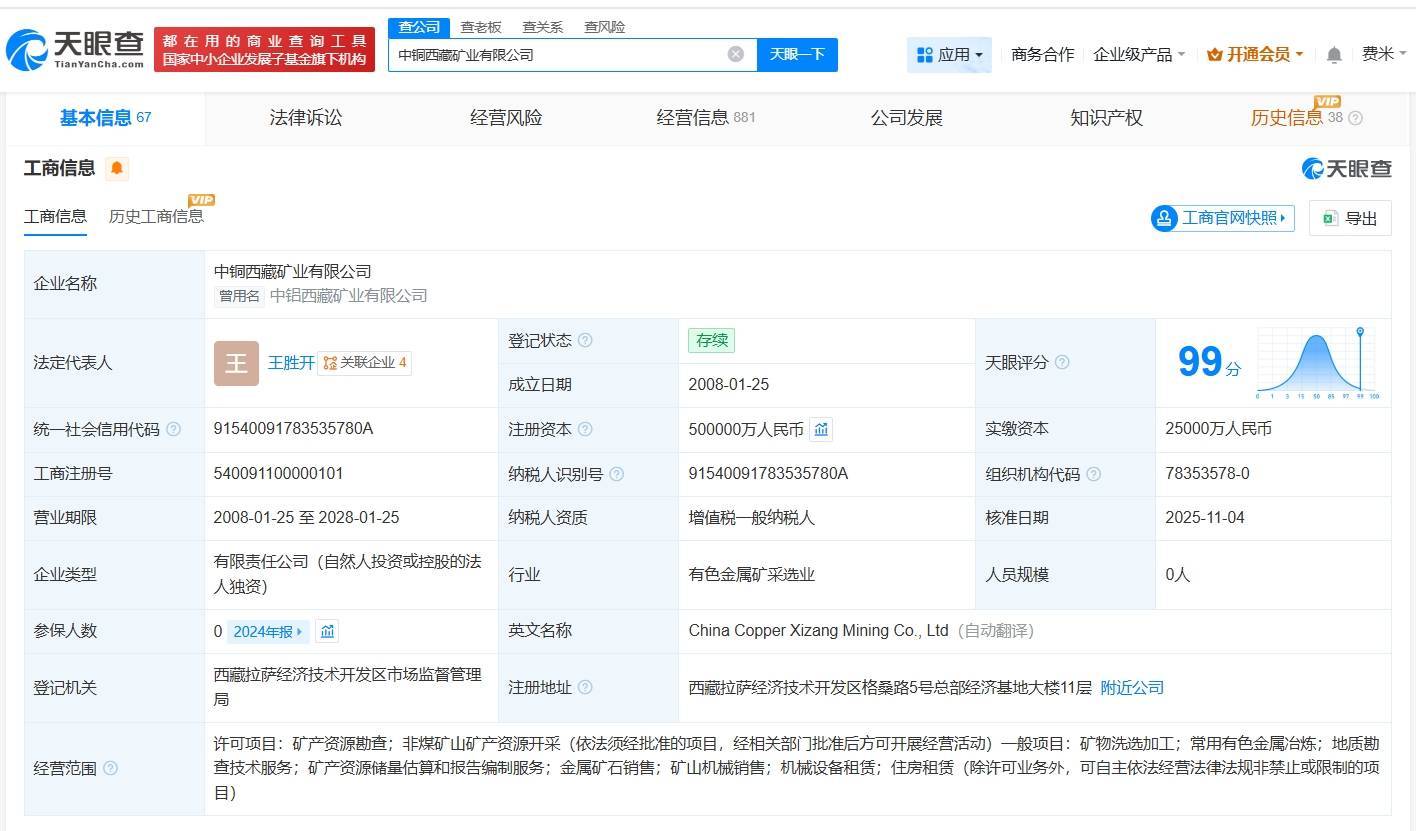Image resolution: width=1416 pixels, height=831 pixels.
Task: Click the chart icon next to 2024年报
Action: click(x=327, y=631)
